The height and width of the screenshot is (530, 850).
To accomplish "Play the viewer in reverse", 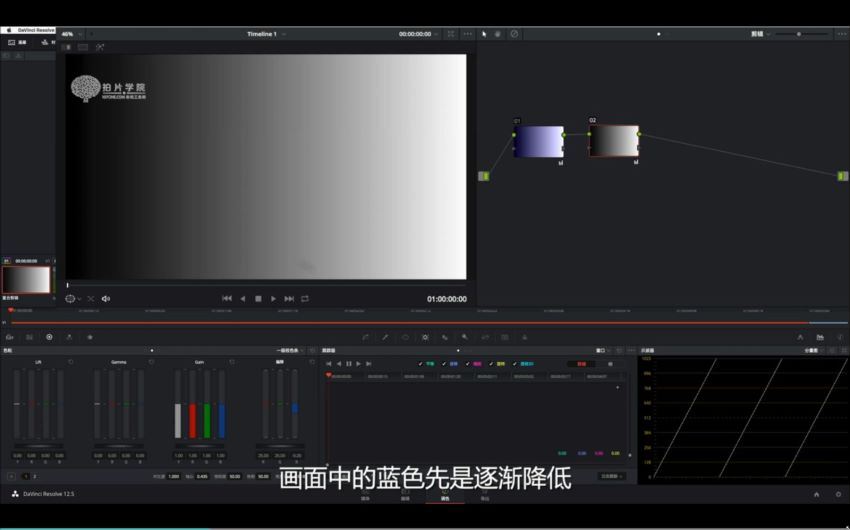I will (242, 299).
